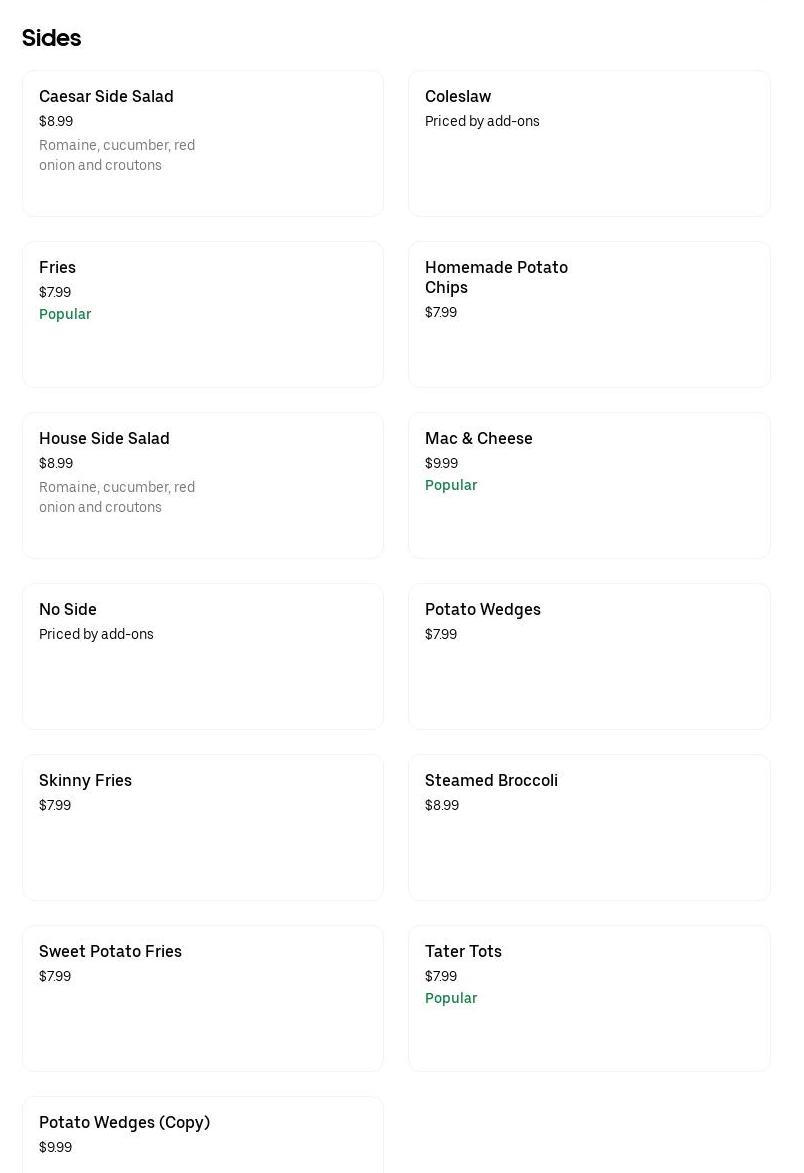Viewport: 804px width, 1173px height.
Task: Open the Potato Wedges item
Action: [589, 656]
